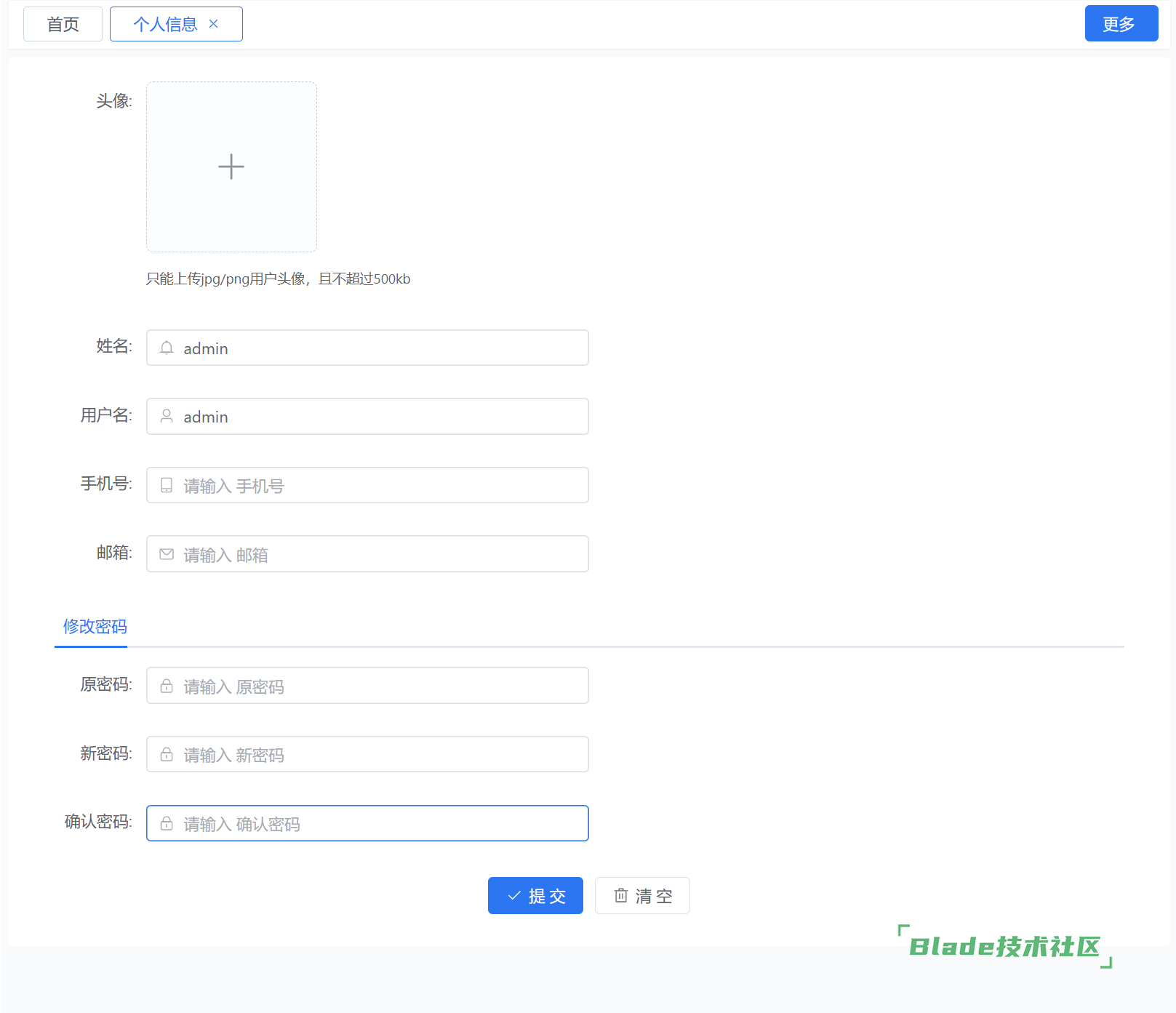Image resolution: width=1176 pixels, height=1013 pixels.
Task: Select the 修改密码 section tab
Action: click(95, 626)
